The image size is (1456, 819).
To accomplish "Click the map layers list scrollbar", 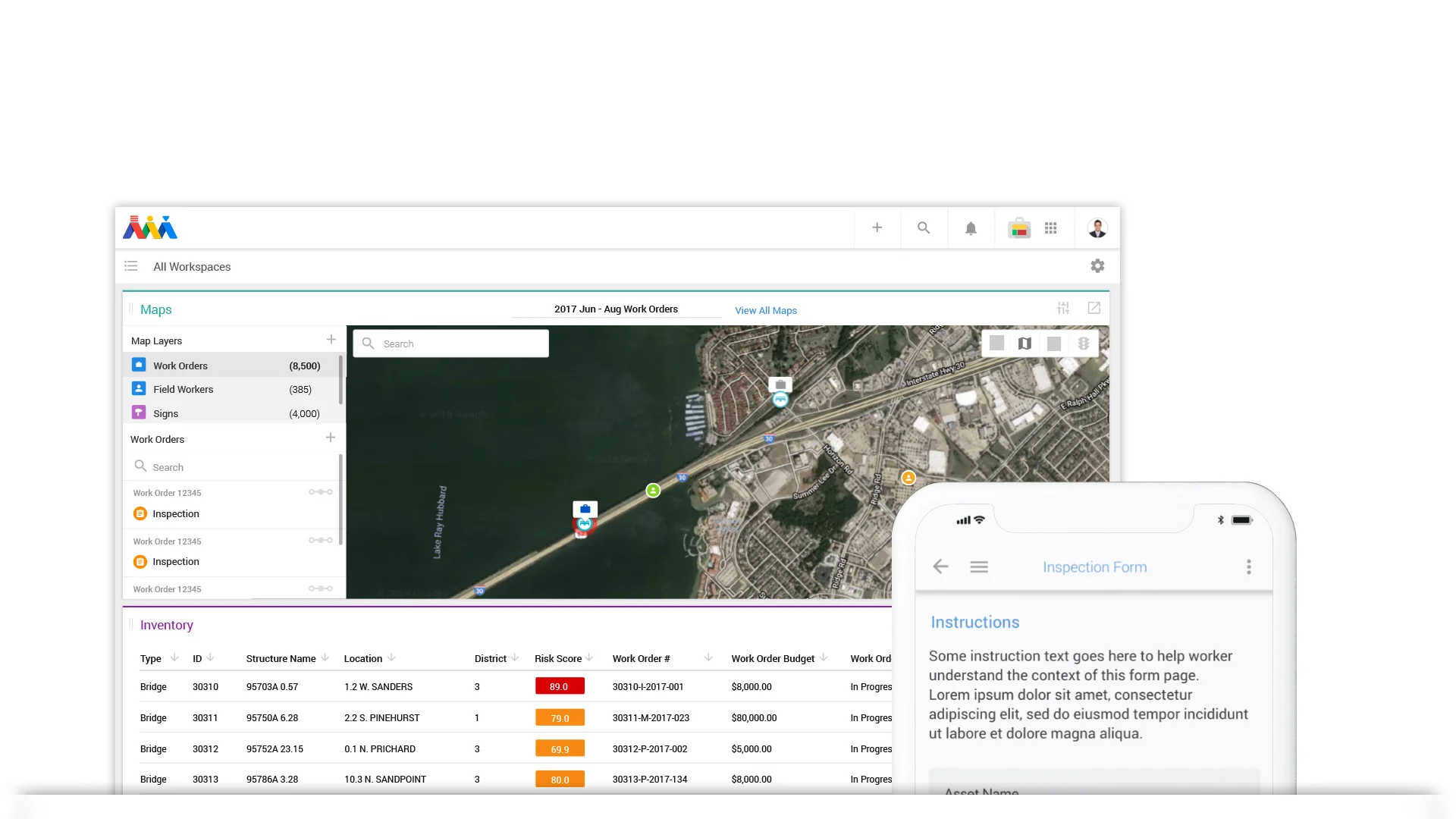I will 340,379.
